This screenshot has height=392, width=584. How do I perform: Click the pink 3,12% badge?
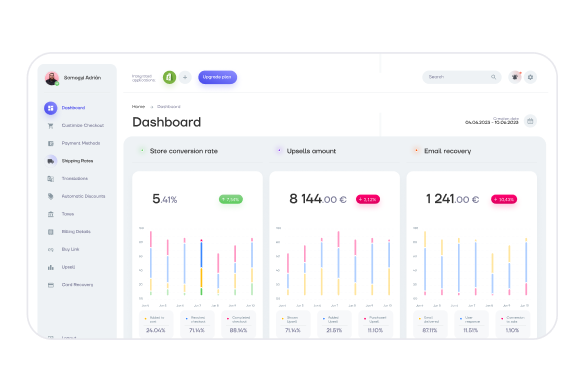368,199
